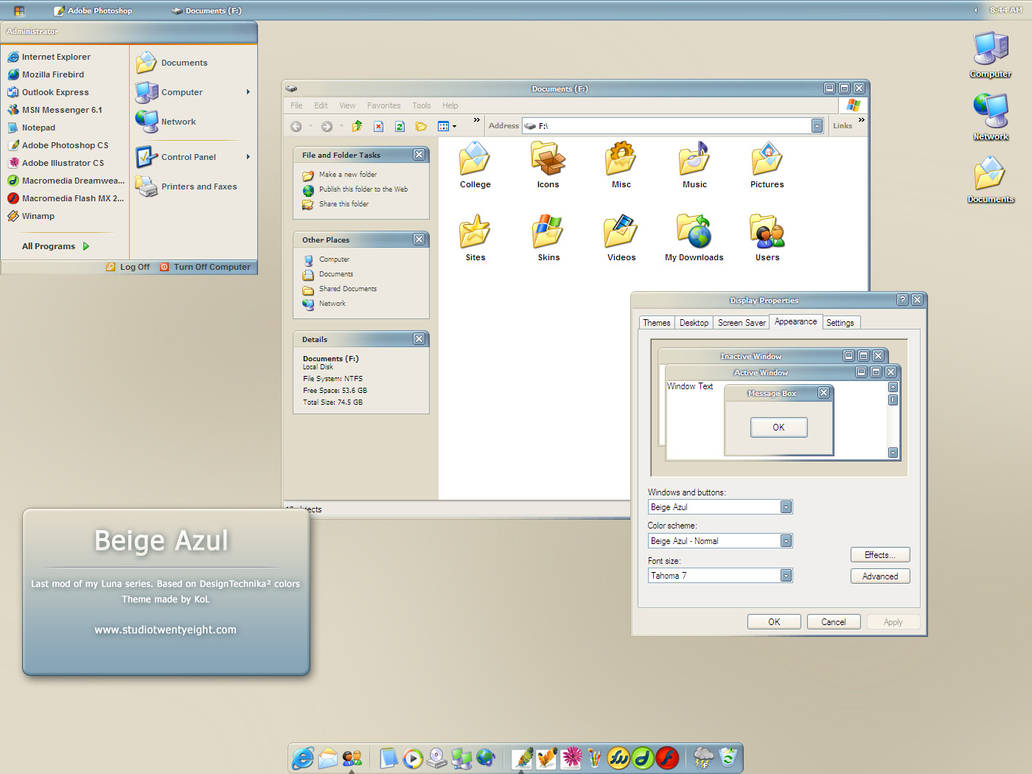Switch to Adobe Photoshop taskbar button

(x=93, y=11)
